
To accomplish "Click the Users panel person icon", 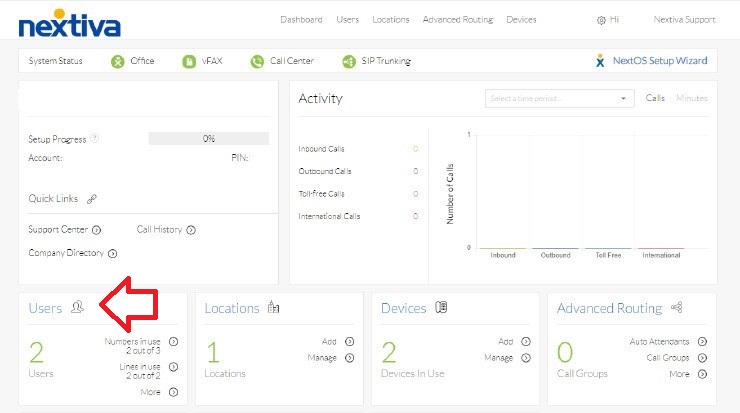I will 78,308.
